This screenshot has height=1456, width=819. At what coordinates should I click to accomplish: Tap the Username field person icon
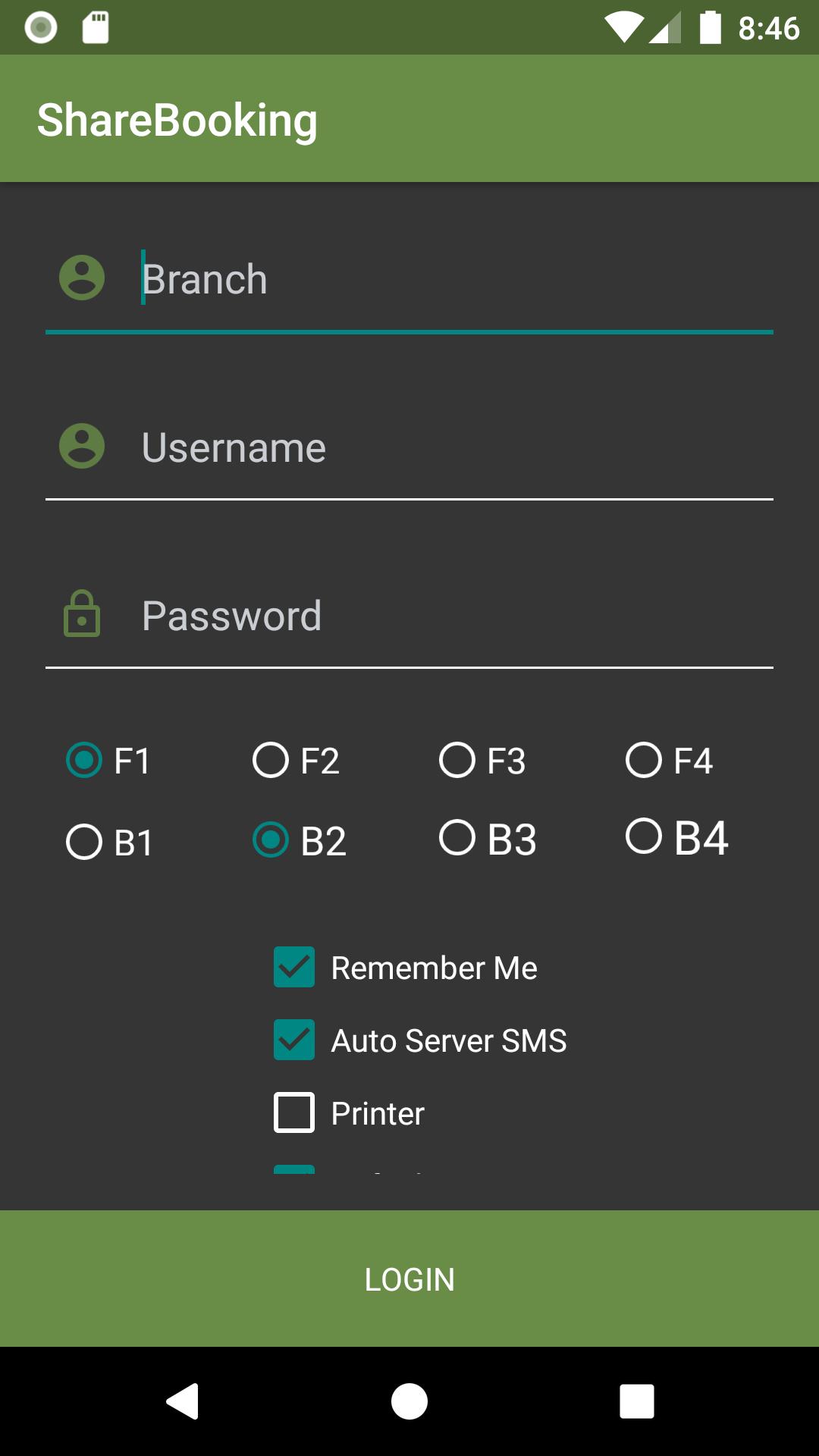pos(82,446)
